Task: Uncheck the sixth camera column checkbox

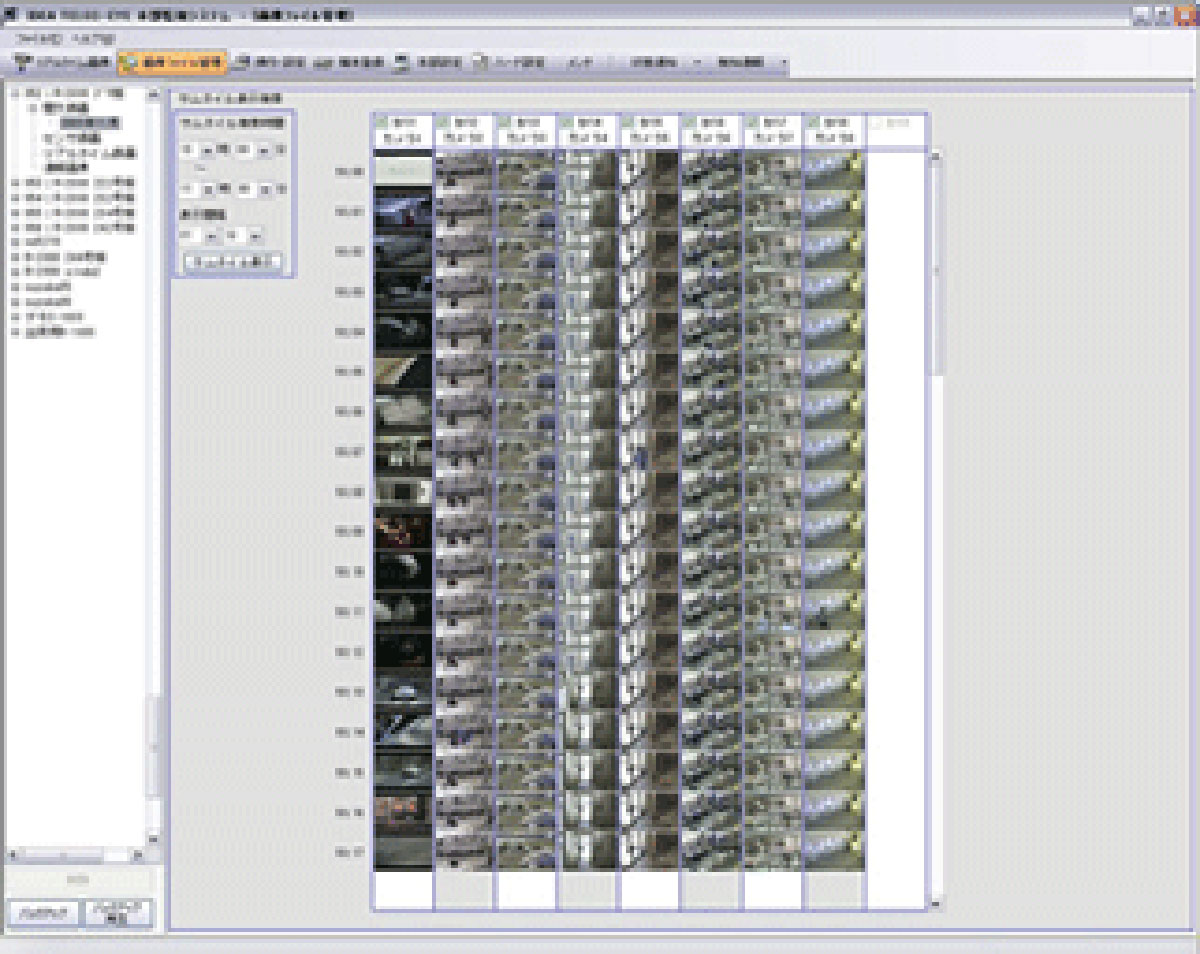Action: coord(691,122)
